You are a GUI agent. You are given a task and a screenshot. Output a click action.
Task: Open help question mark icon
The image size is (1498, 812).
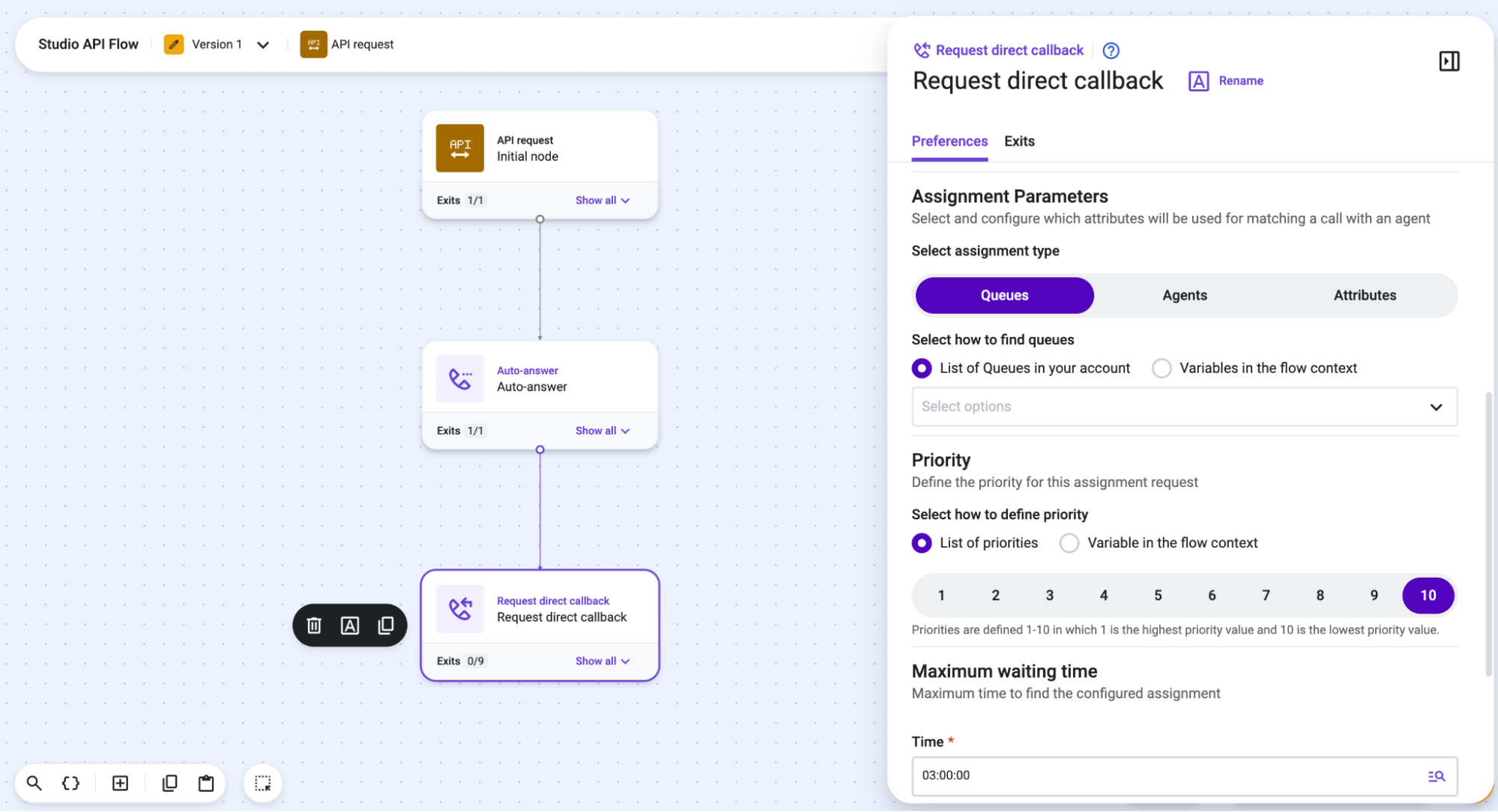tap(1111, 50)
